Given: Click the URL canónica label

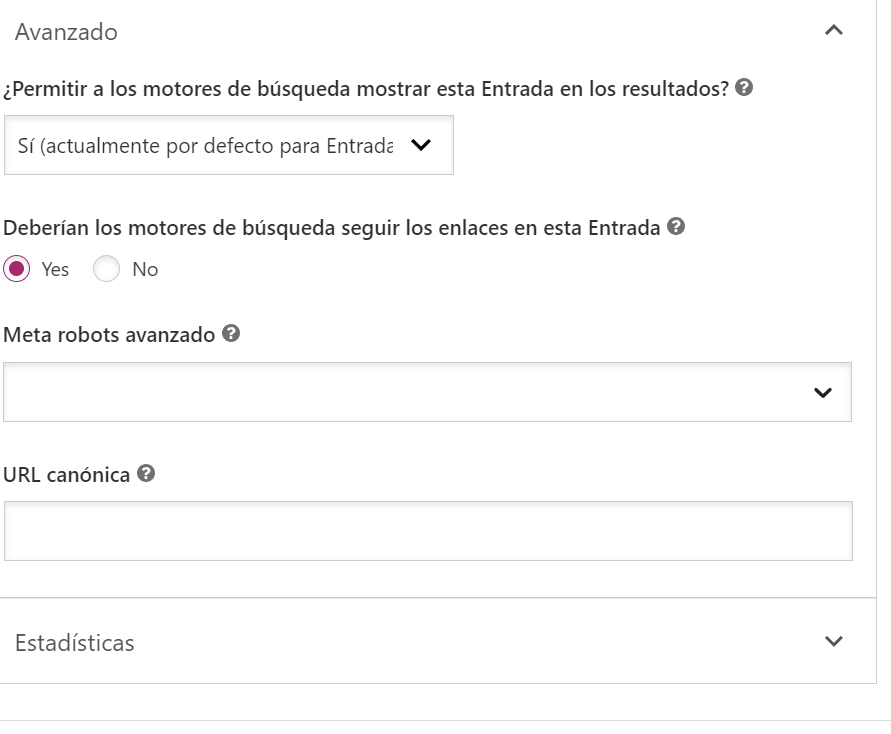Looking at the screenshot, I should 66,474.
